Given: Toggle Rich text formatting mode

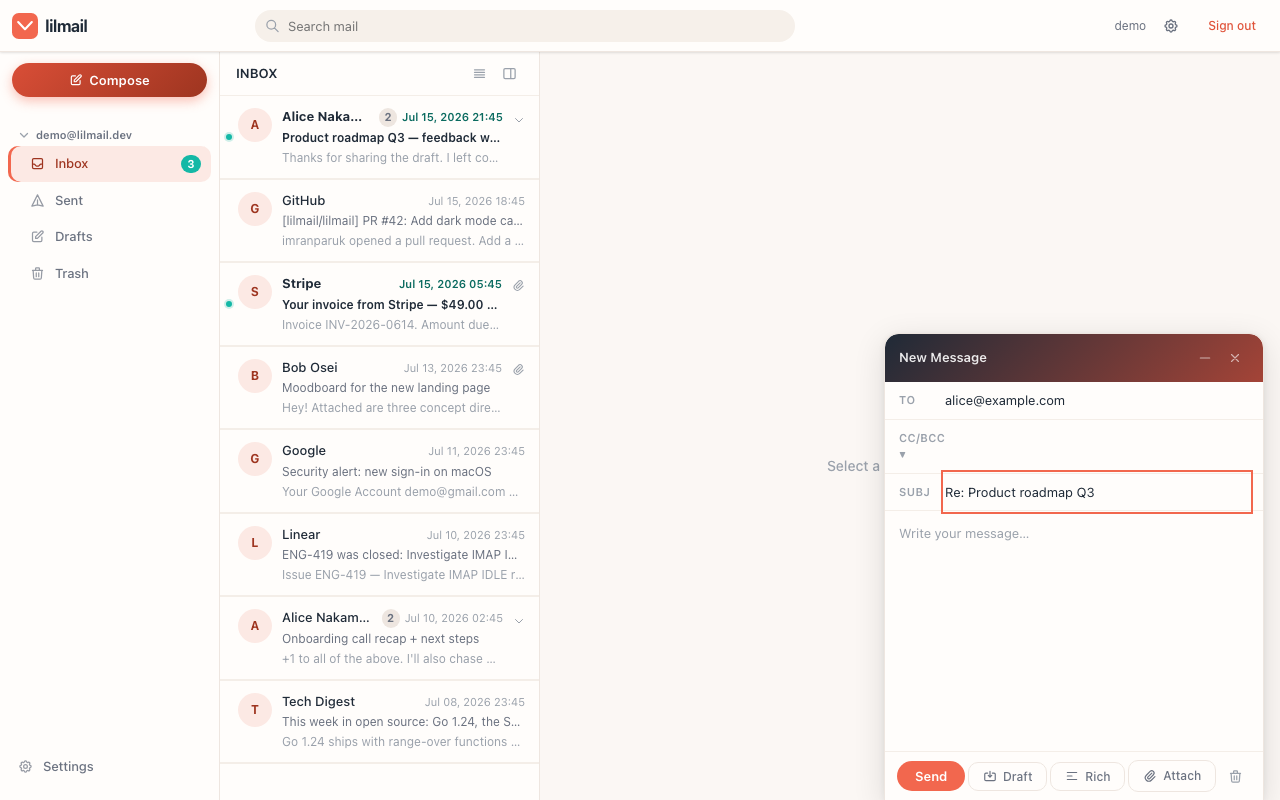Looking at the screenshot, I should coord(1088,777).
